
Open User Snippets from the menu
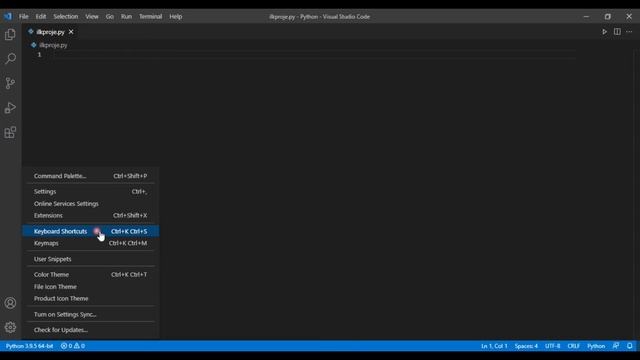(x=91, y=259)
